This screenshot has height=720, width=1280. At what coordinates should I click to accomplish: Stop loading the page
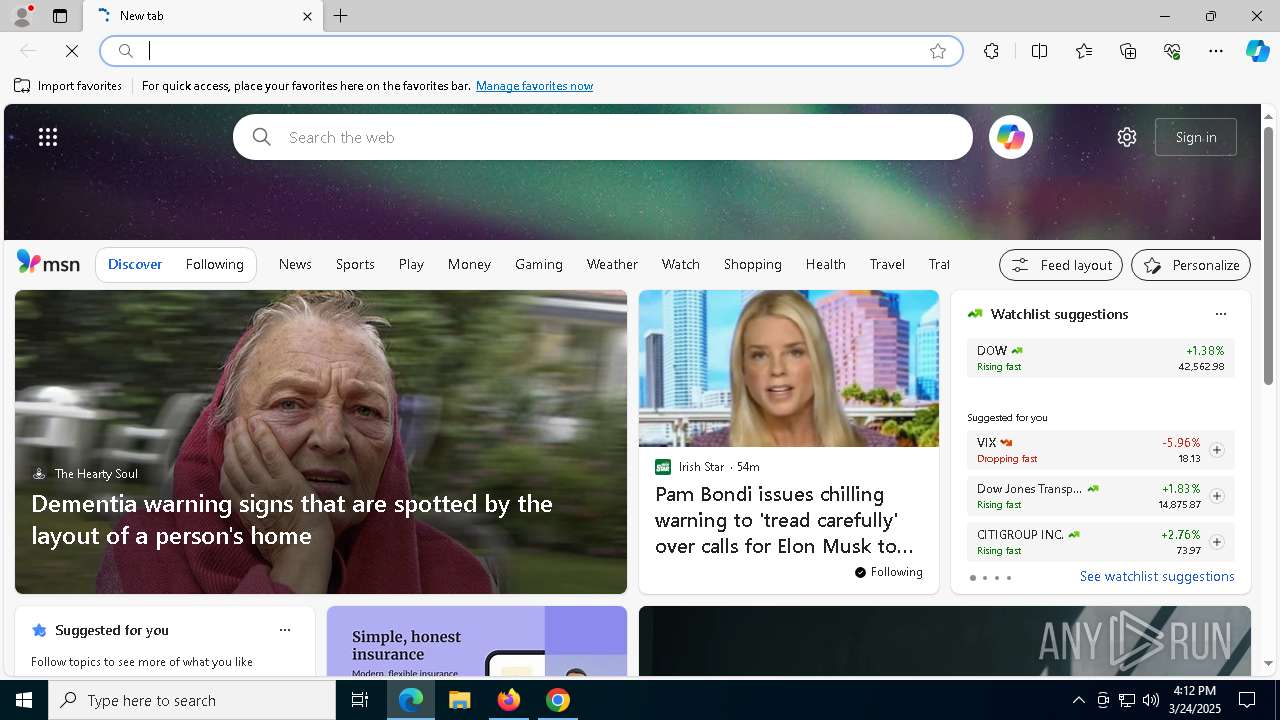pos(72,51)
